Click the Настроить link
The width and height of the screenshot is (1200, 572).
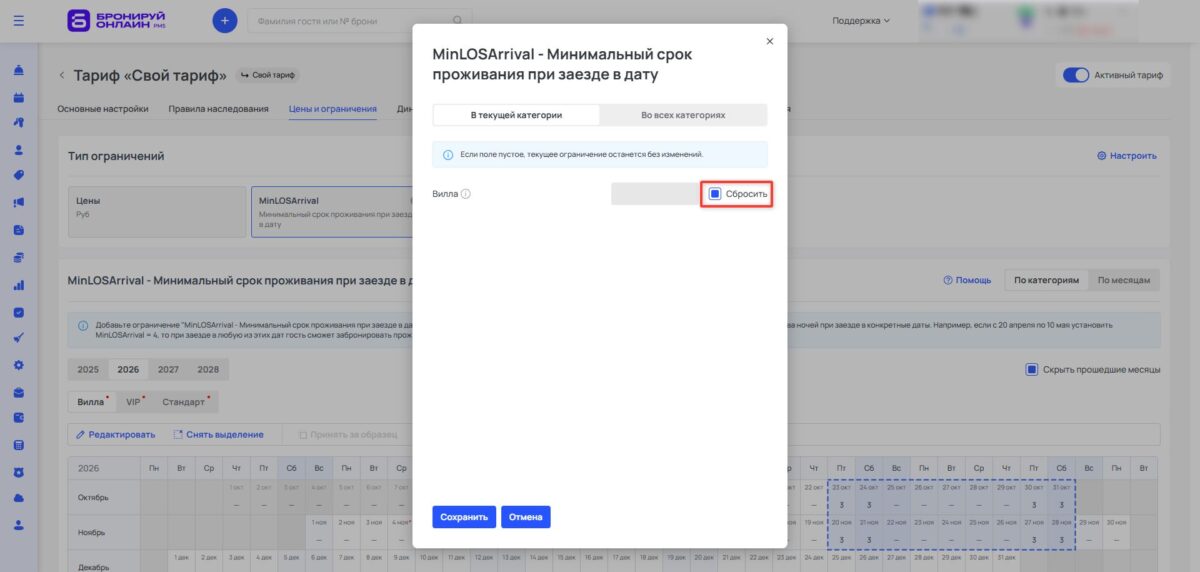point(1127,156)
